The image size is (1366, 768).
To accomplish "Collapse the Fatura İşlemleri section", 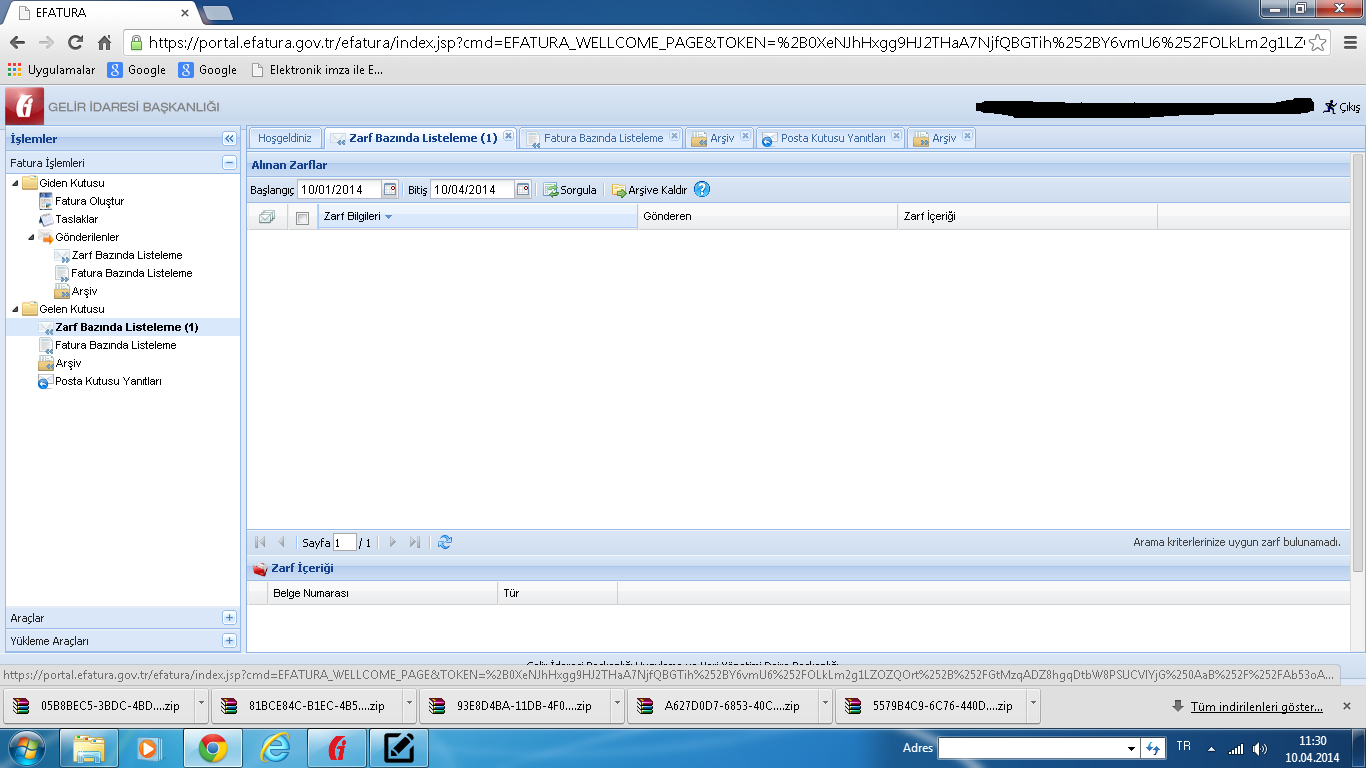I will point(229,162).
